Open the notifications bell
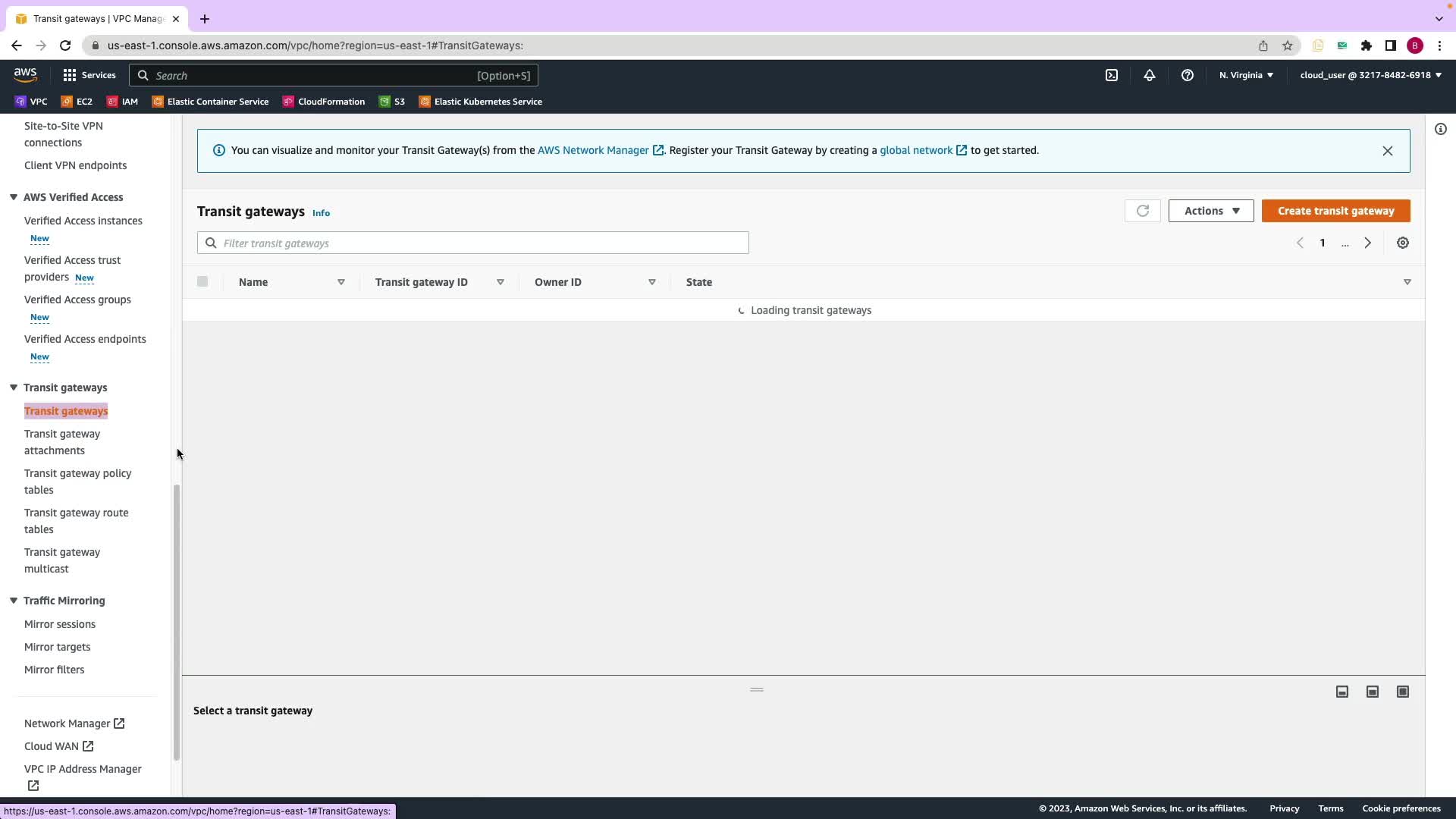The width and height of the screenshot is (1456, 819). 1149,75
